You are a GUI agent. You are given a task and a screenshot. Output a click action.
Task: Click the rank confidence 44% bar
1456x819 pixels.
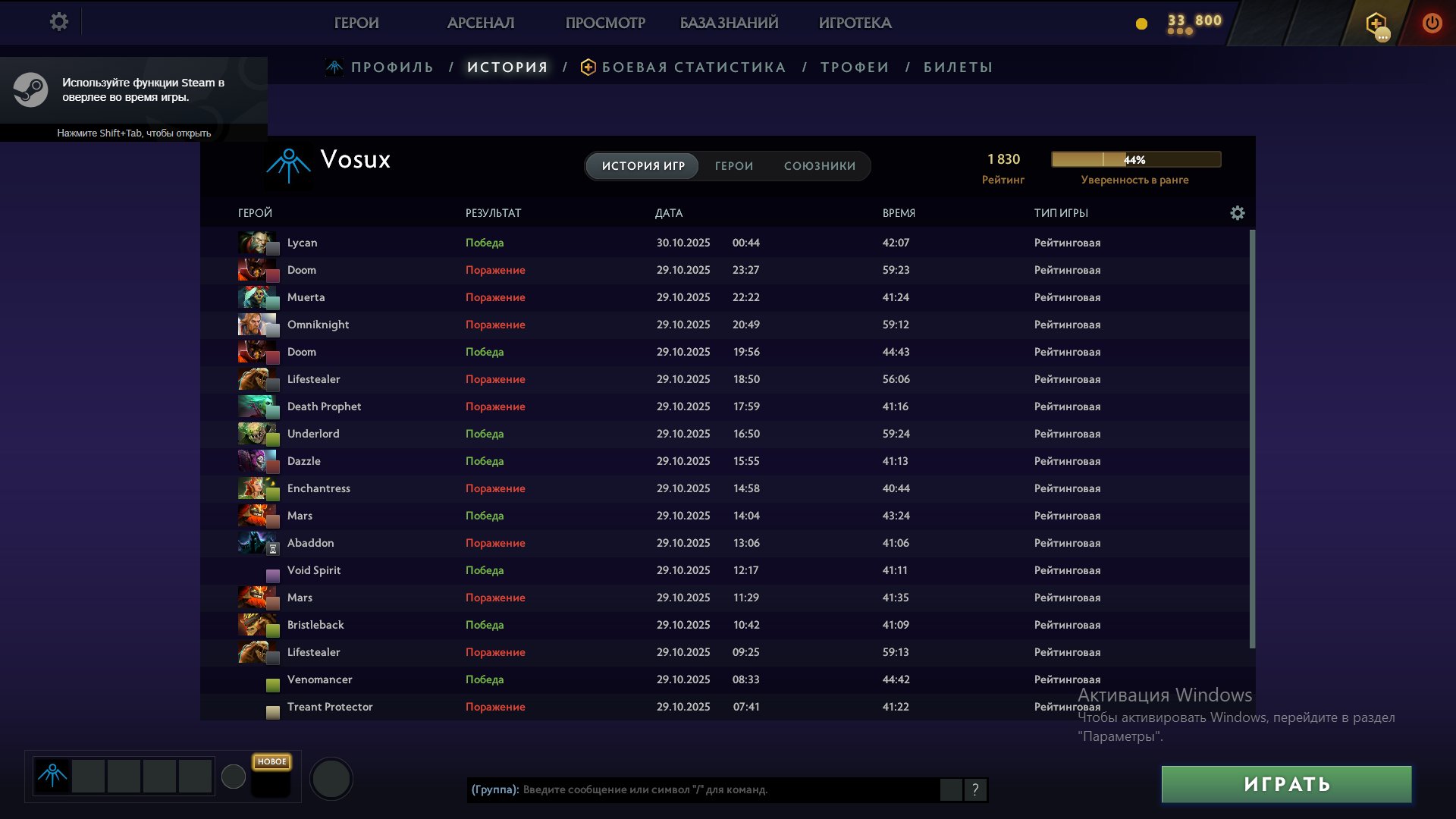coord(1135,159)
